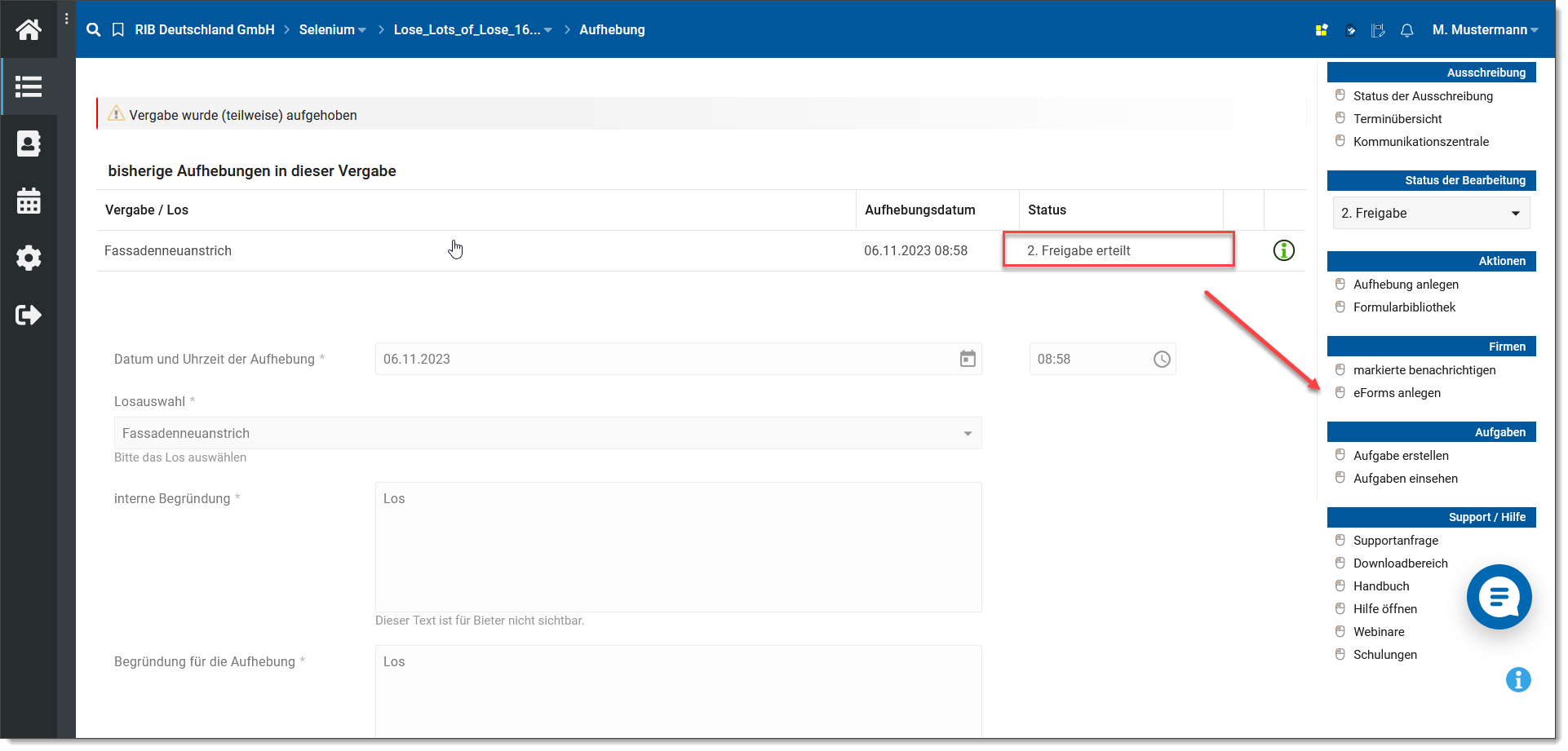
Task: Click Aufgabe erstellen
Action: [1401, 455]
